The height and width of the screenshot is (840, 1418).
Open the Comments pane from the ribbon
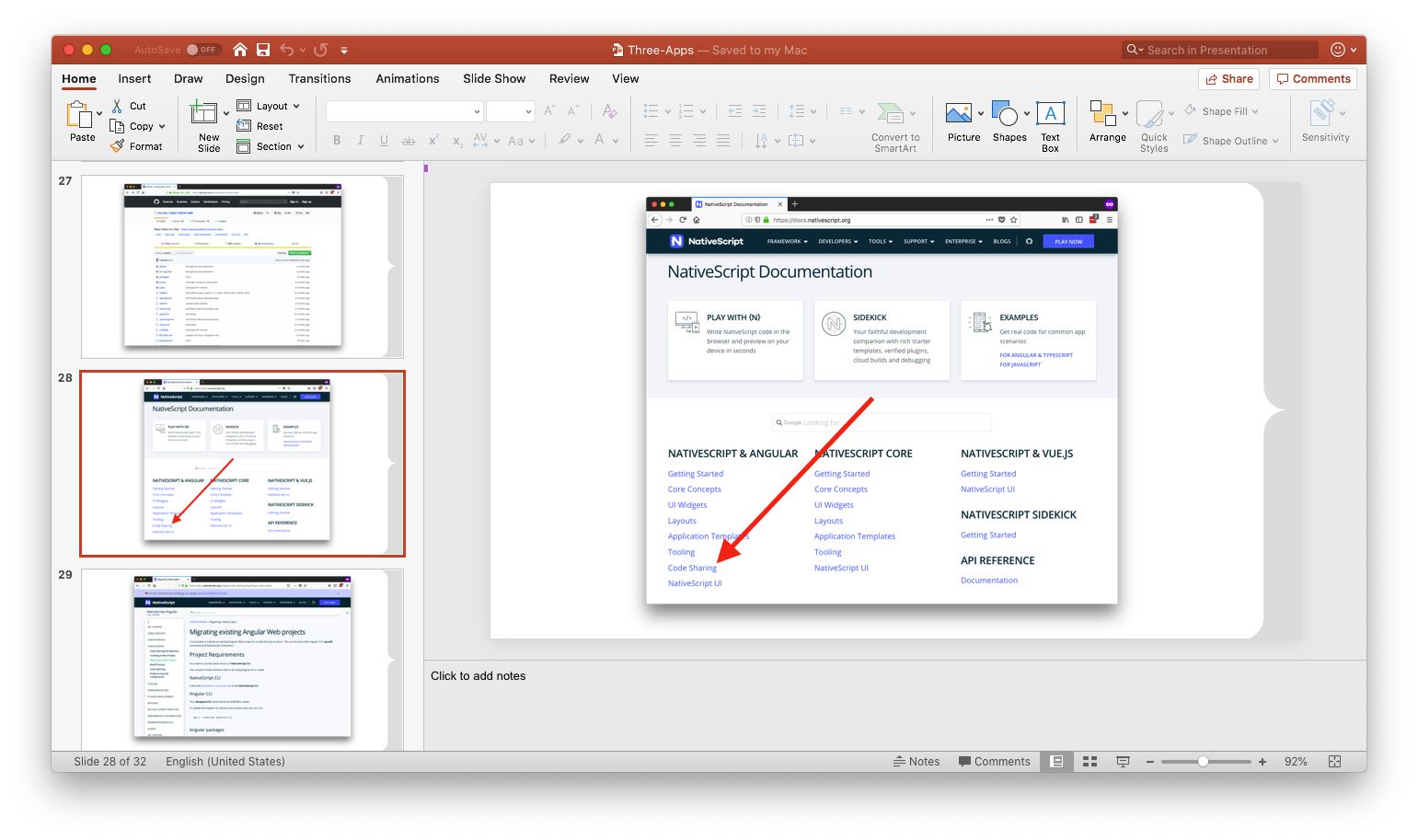1313,79
